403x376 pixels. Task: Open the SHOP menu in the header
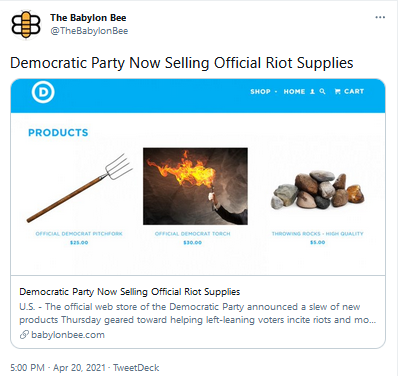(x=260, y=91)
